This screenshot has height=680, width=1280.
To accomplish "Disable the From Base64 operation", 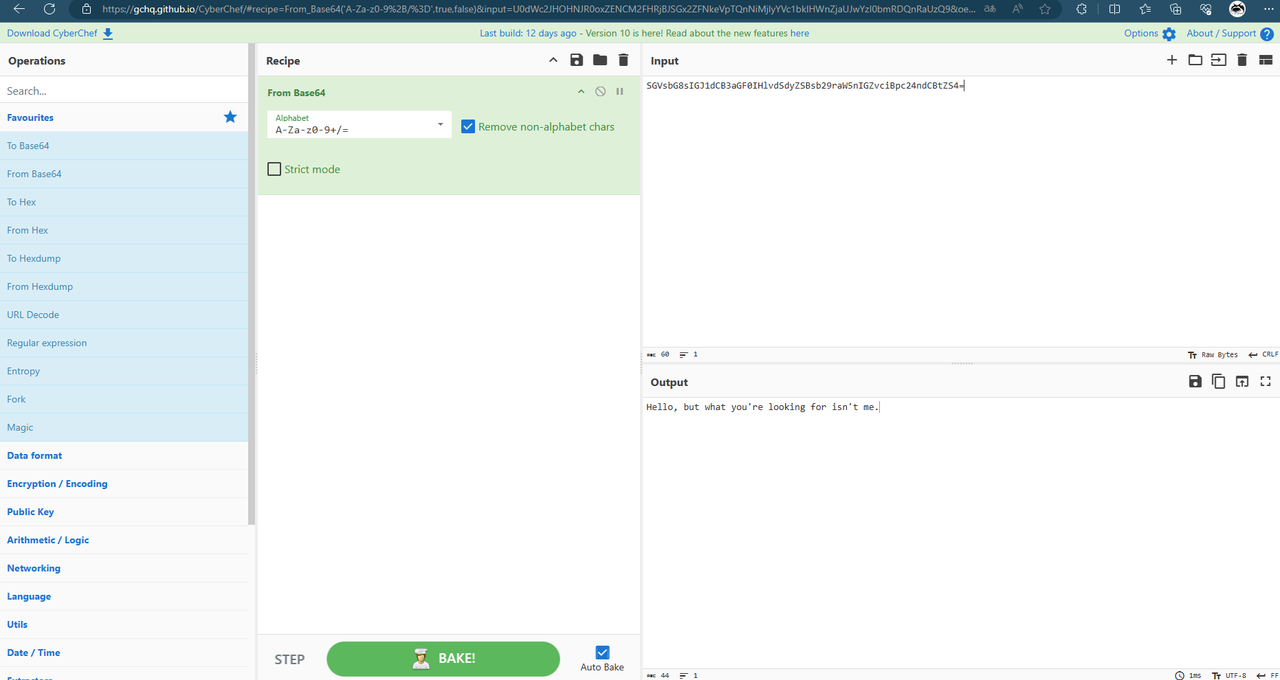I will [x=600, y=92].
